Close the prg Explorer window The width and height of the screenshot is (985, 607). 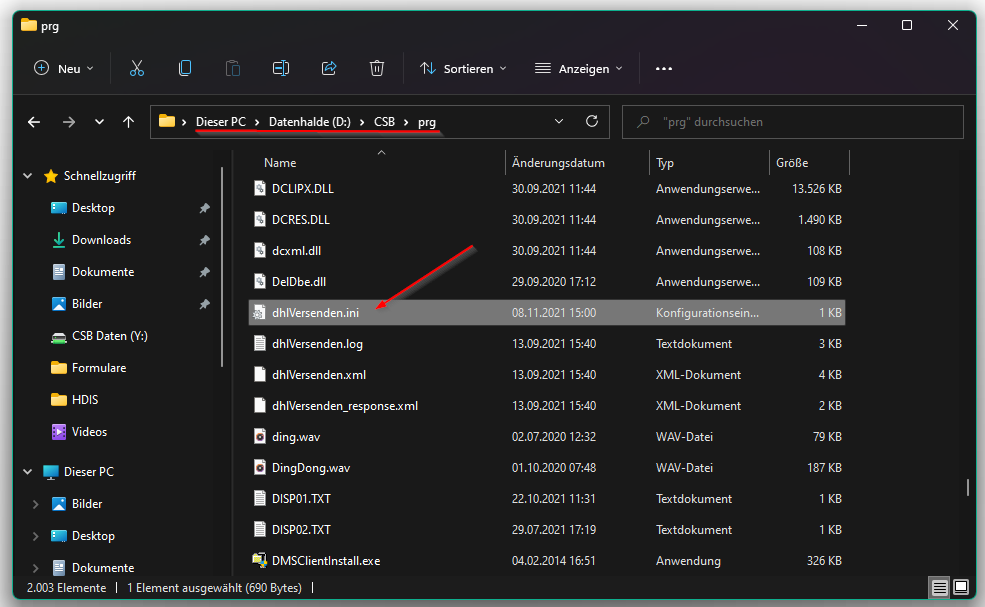(953, 25)
